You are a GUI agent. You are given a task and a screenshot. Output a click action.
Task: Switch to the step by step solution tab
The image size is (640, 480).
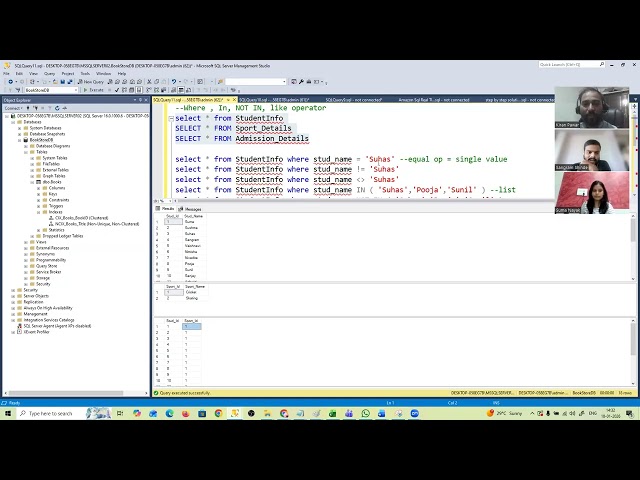[x=519, y=100]
